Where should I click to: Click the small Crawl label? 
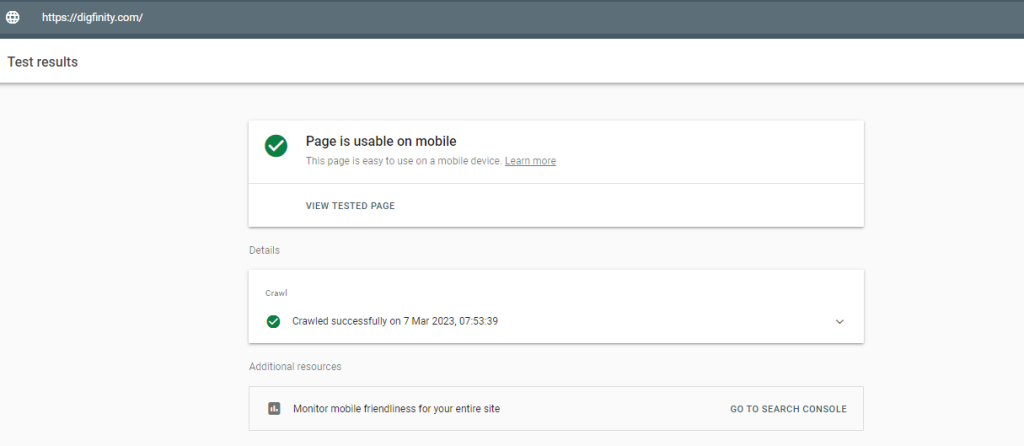coord(276,293)
